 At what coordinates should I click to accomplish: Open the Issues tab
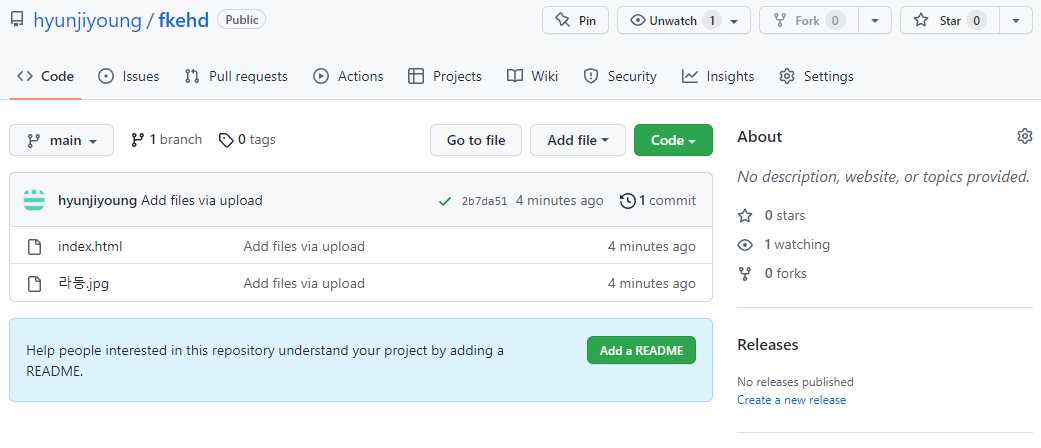[129, 76]
